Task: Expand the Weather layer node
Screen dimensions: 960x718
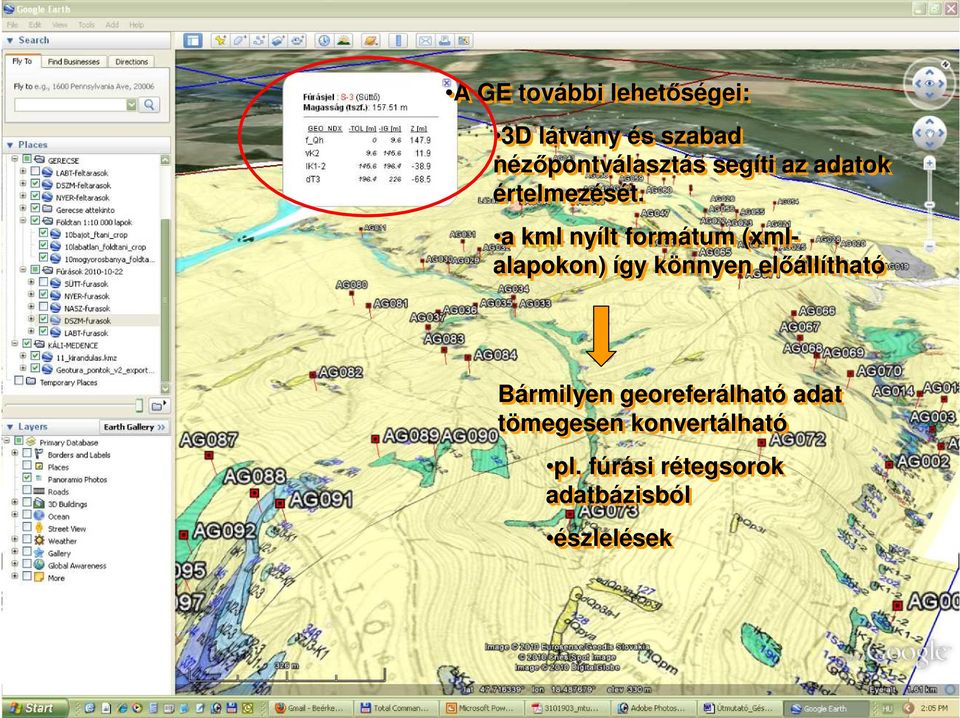Action: 15,540
